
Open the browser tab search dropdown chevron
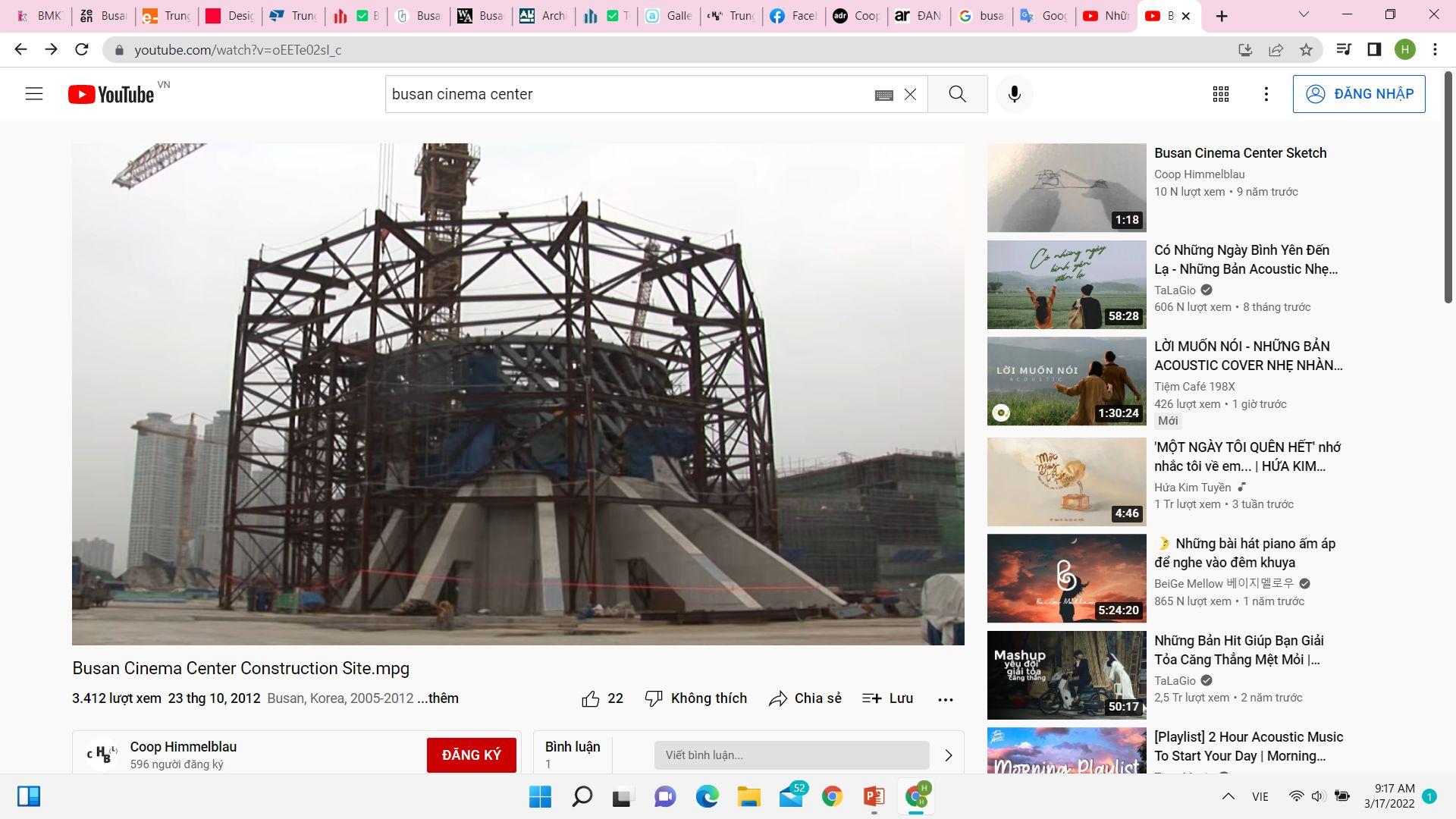pos(1304,15)
